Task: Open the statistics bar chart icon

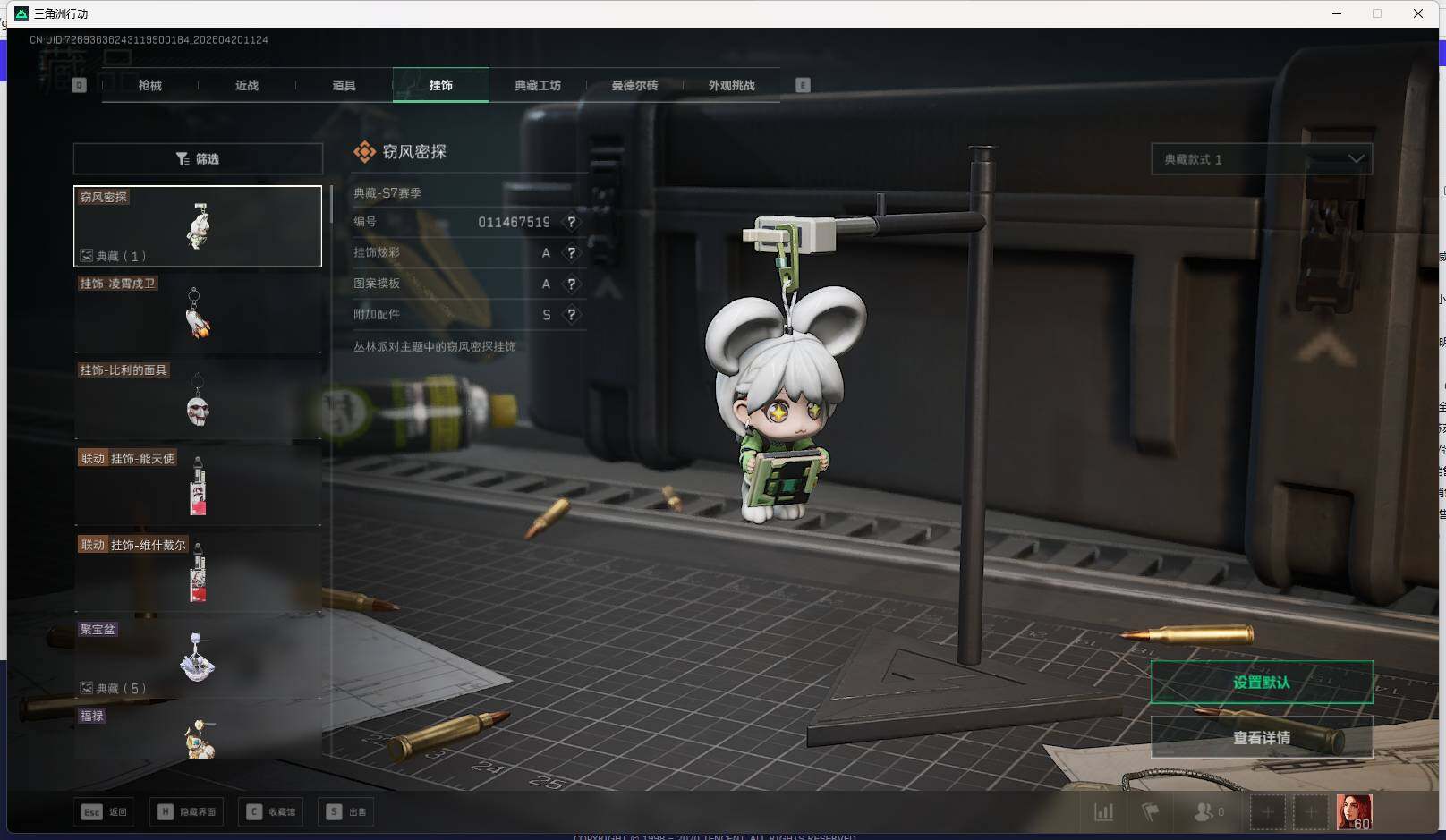Action: coord(1104,812)
